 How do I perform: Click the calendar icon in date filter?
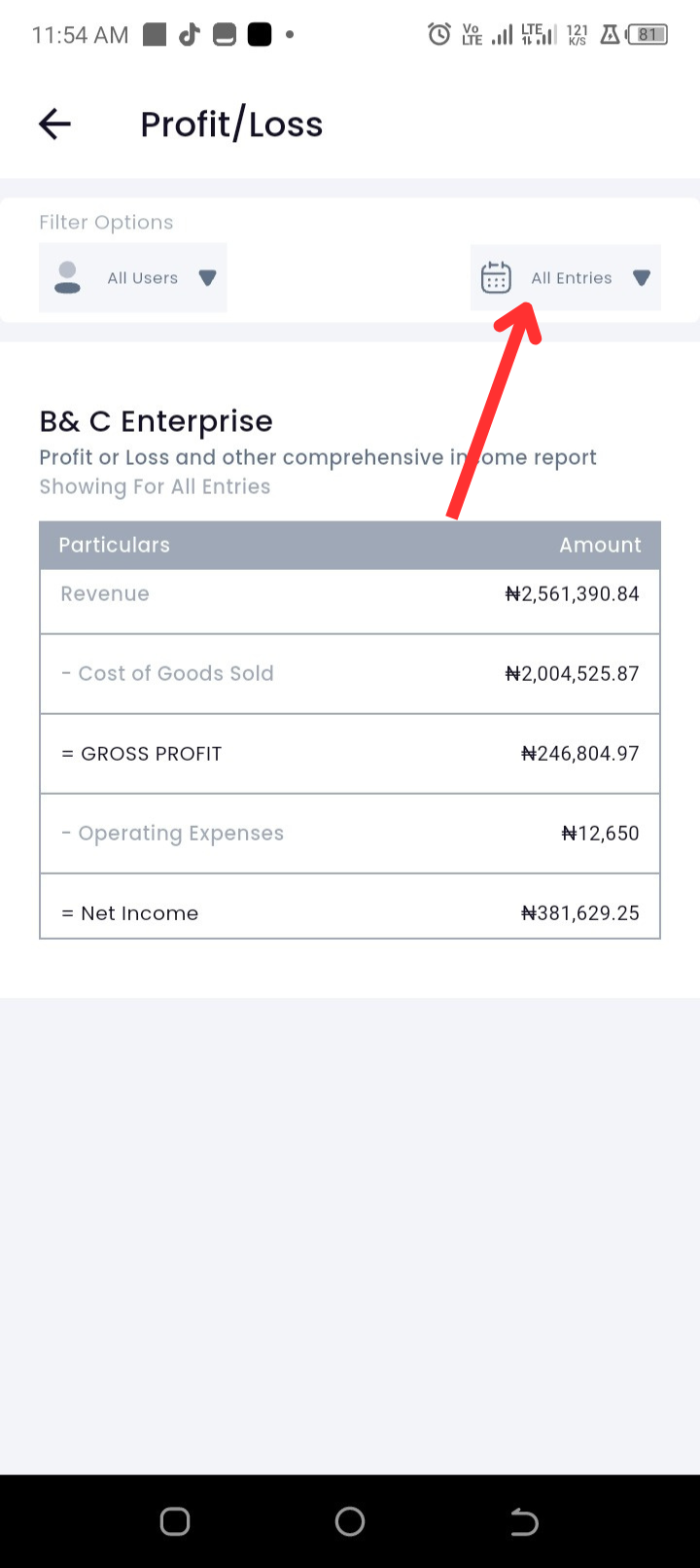496,277
